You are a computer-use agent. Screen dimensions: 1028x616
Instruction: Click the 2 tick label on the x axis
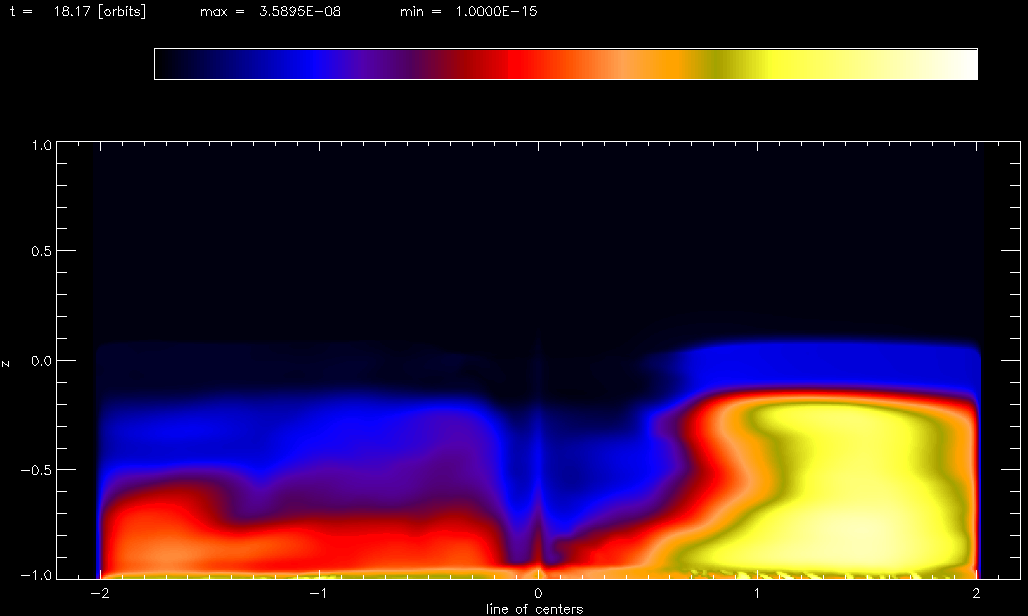click(x=977, y=594)
